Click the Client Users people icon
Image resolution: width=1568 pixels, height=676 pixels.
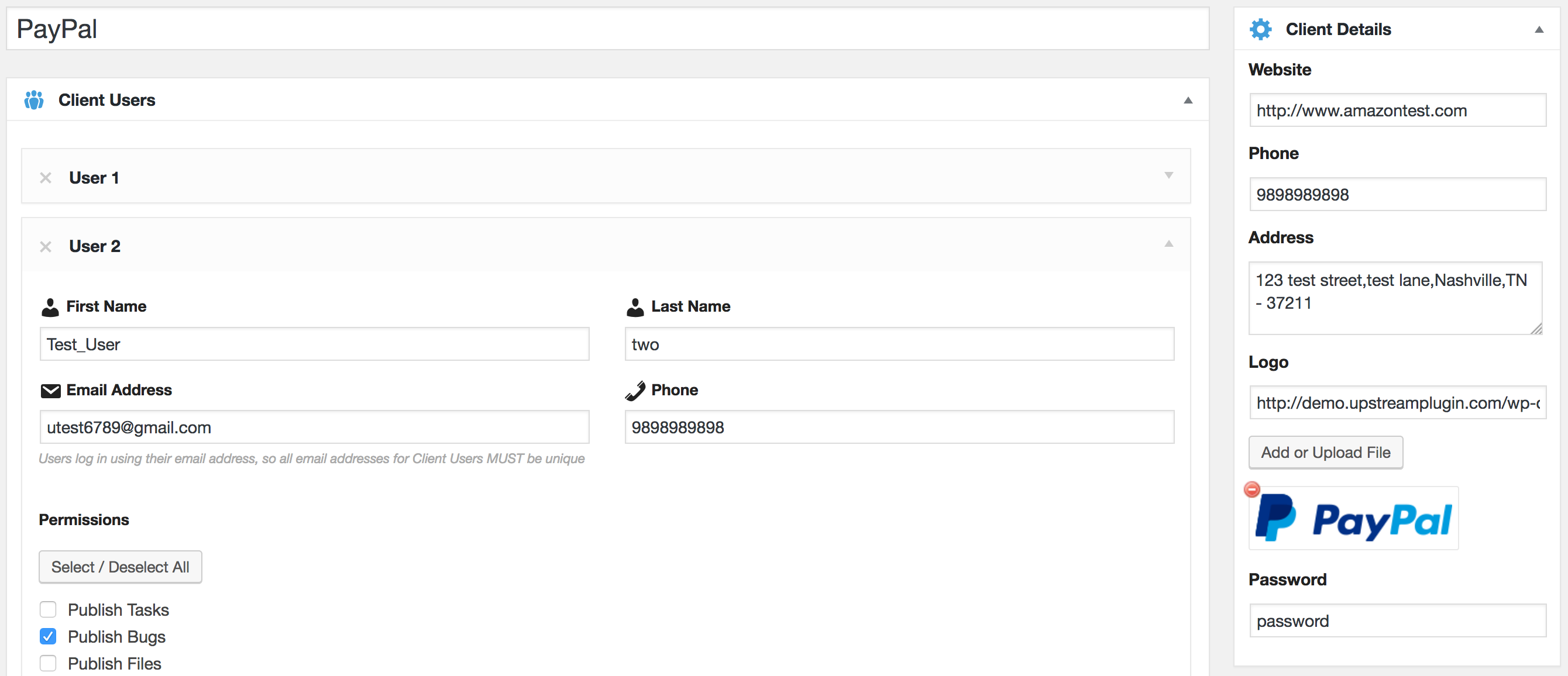[34, 100]
